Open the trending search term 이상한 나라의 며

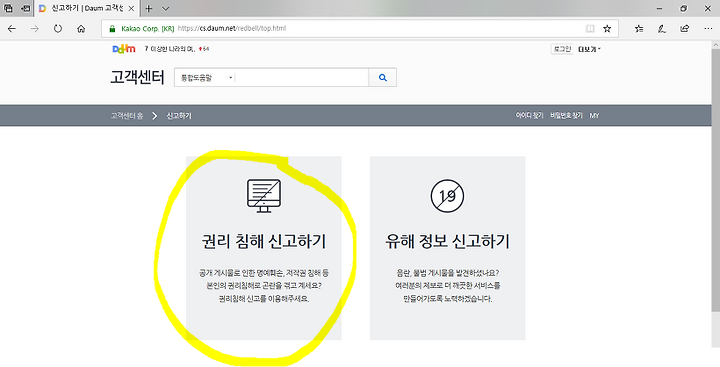point(172,49)
